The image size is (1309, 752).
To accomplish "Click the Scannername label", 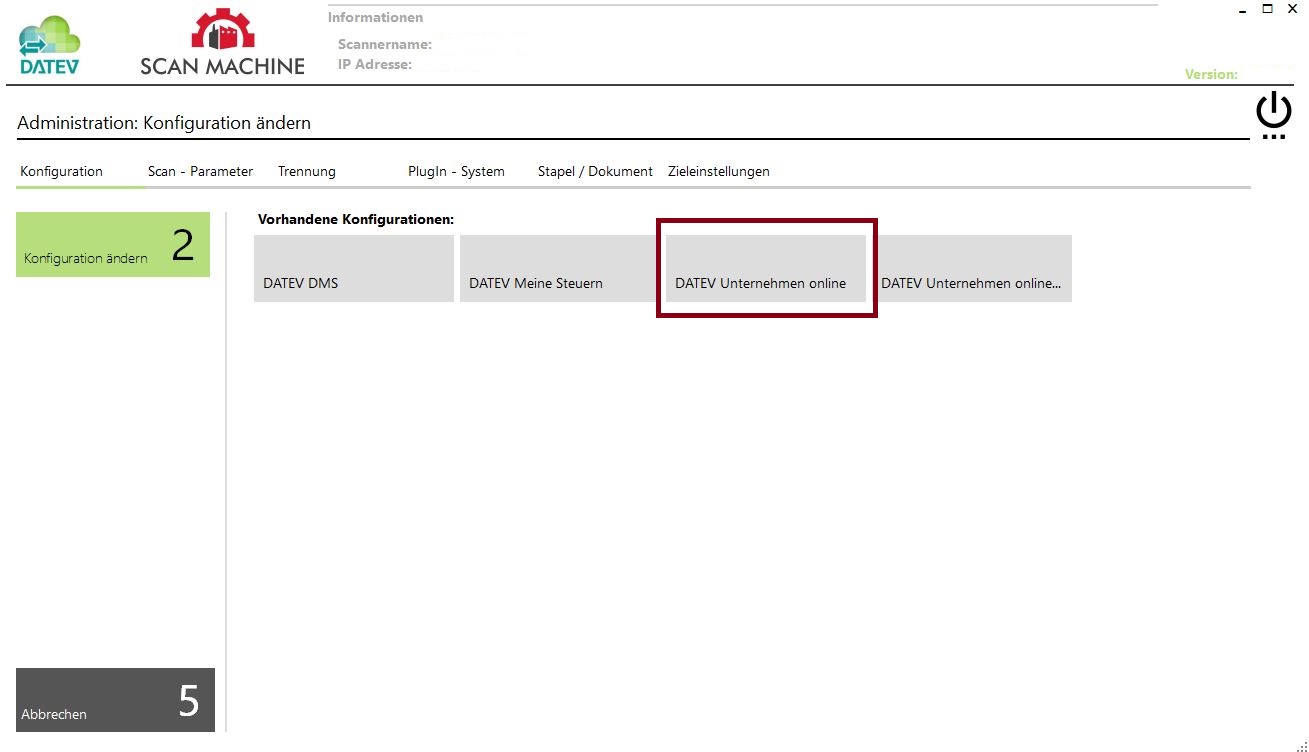I will [x=385, y=44].
